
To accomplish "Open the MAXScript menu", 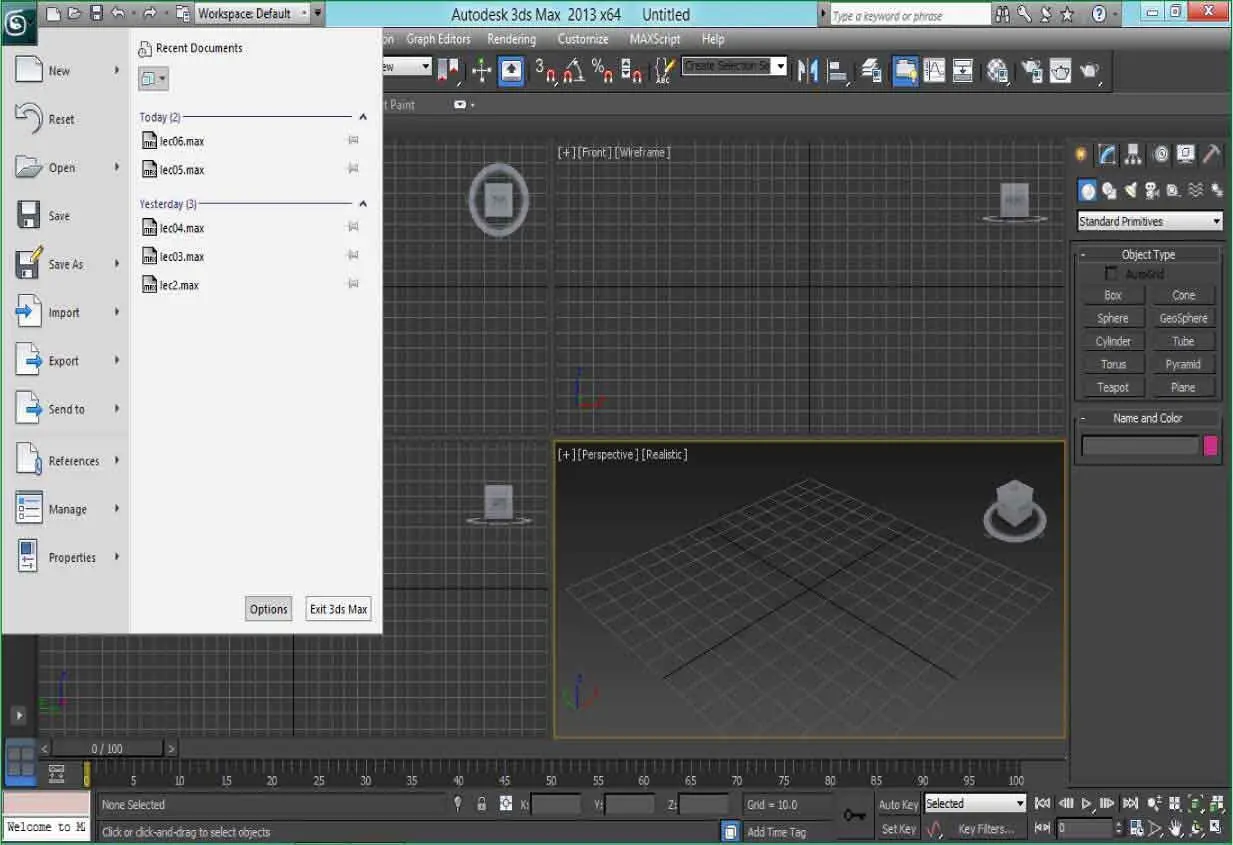I will click(x=655, y=39).
